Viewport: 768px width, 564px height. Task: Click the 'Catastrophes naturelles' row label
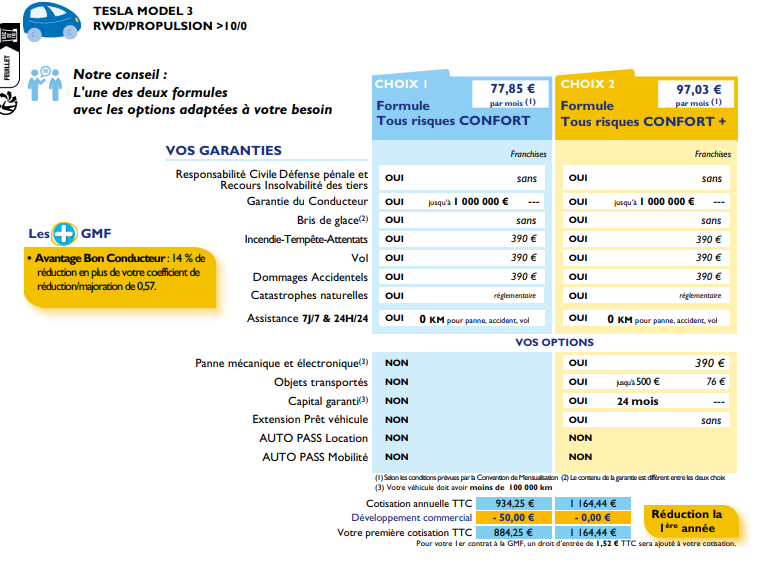click(309, 295)
